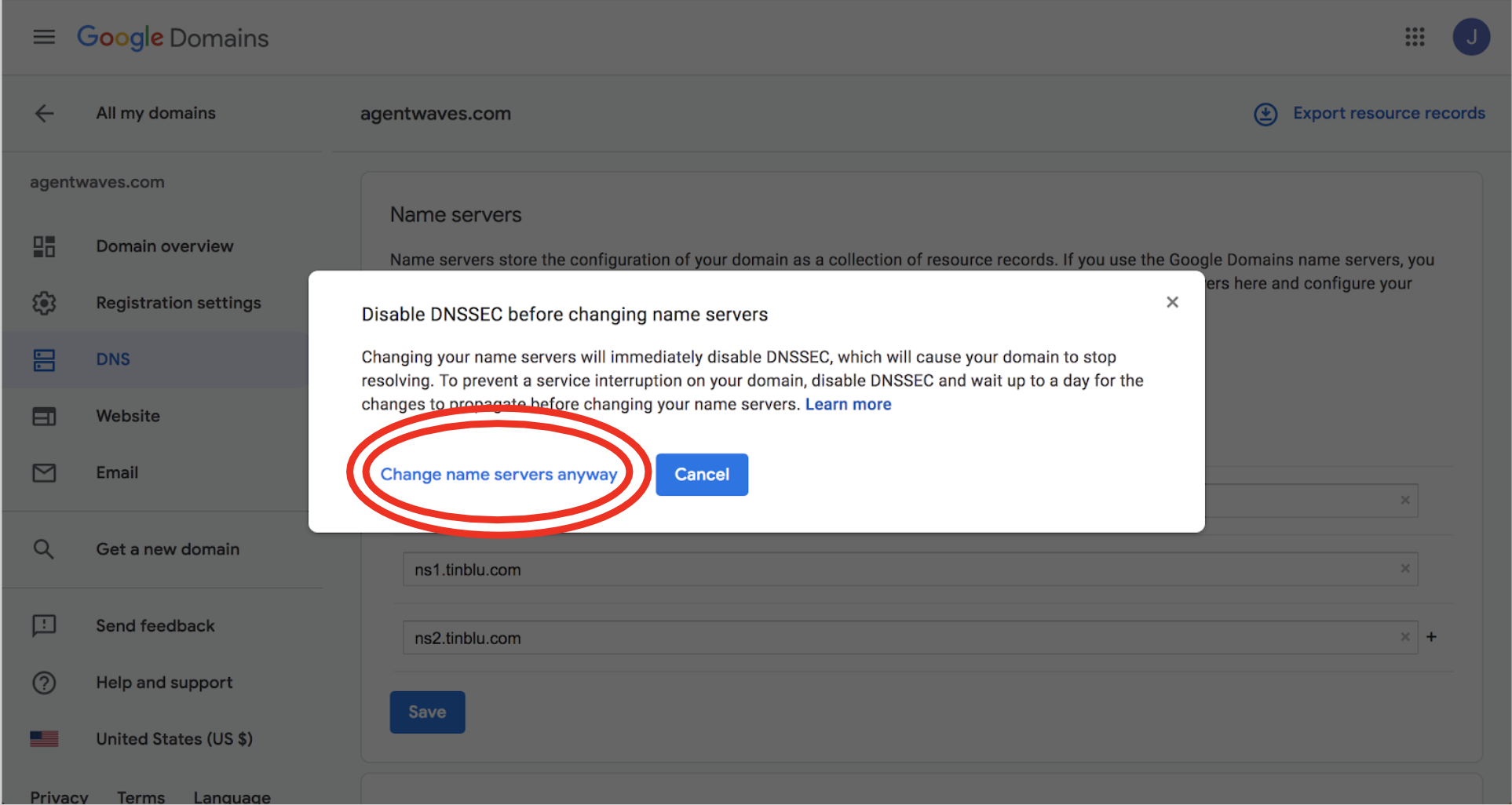Click the Send feedback icon

[44, 625]
